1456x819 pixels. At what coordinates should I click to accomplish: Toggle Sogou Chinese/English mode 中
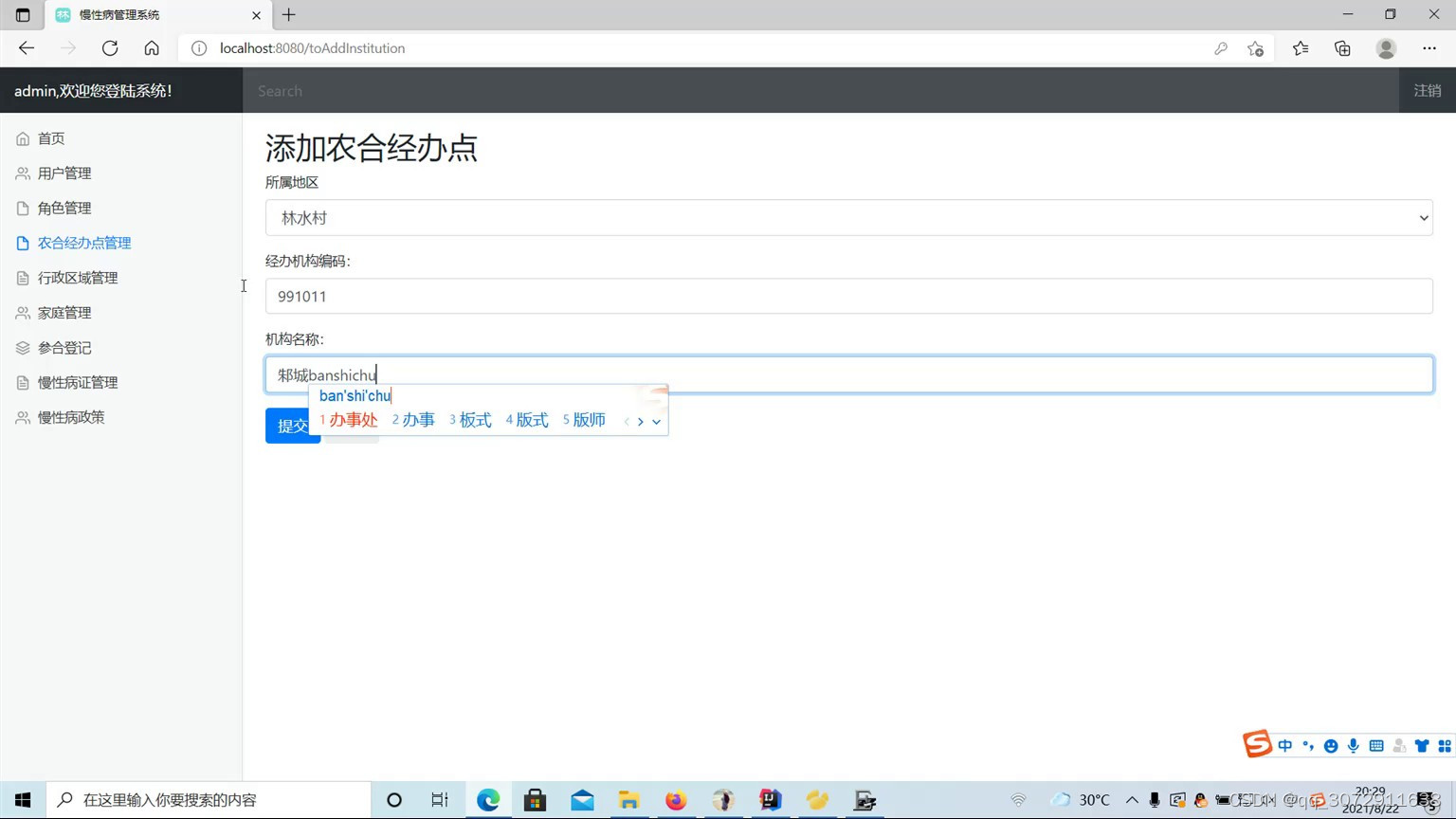[1285, 746]
